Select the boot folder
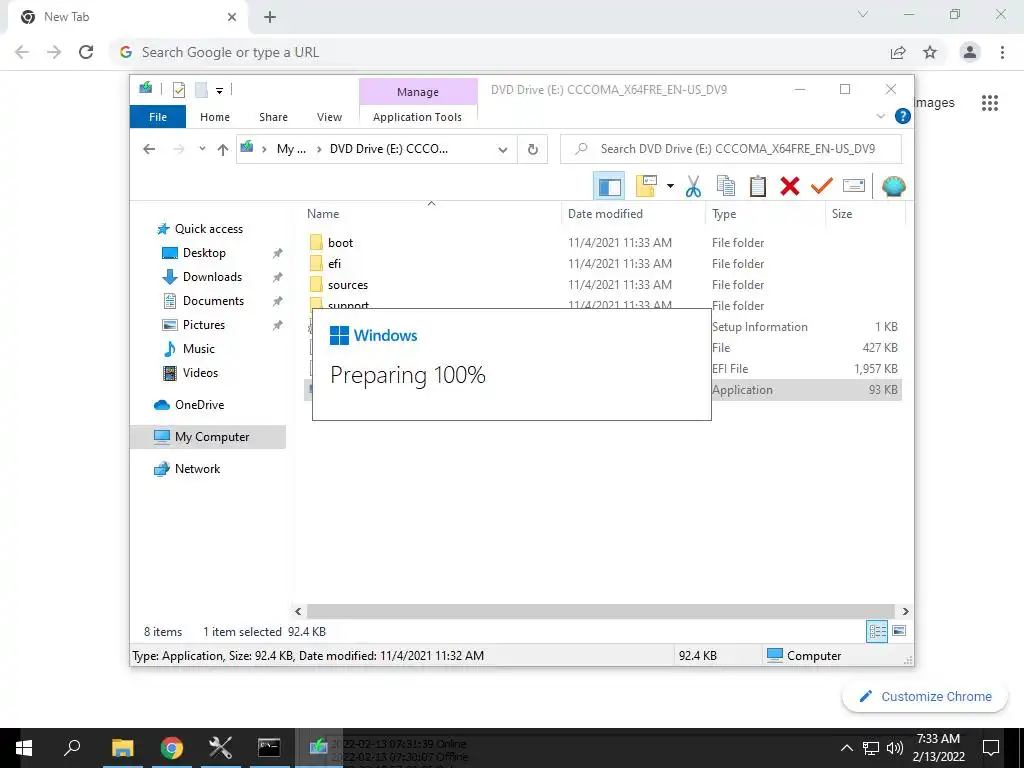 [x=340, y=243]
